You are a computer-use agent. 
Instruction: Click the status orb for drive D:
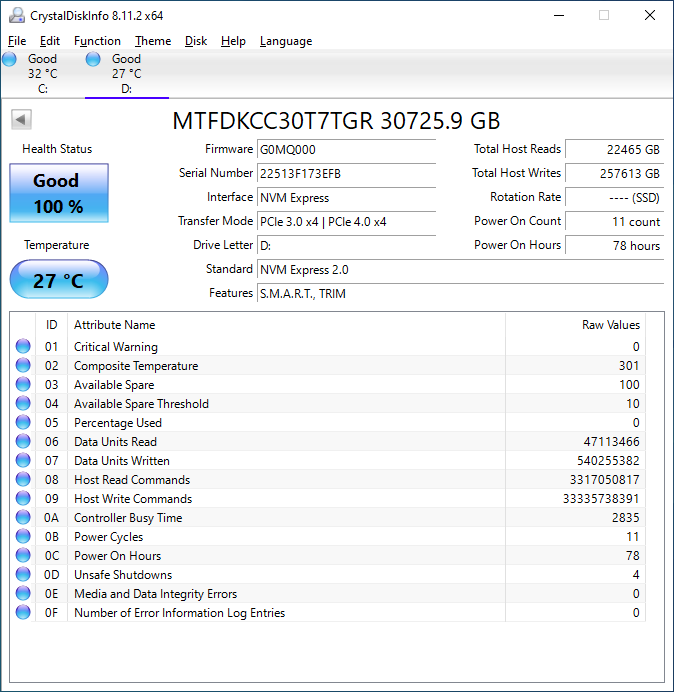point(94,60)
